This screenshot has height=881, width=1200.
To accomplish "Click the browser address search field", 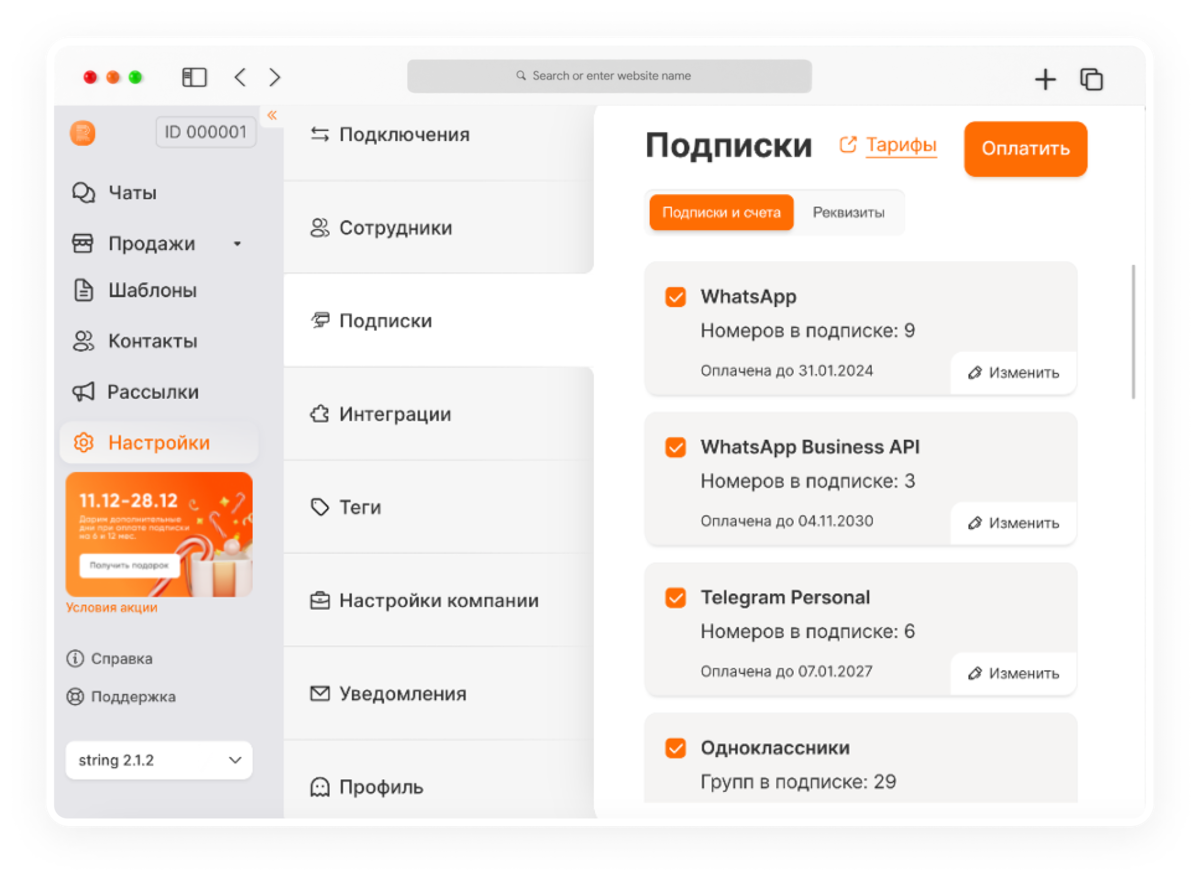I will [609, 76].
